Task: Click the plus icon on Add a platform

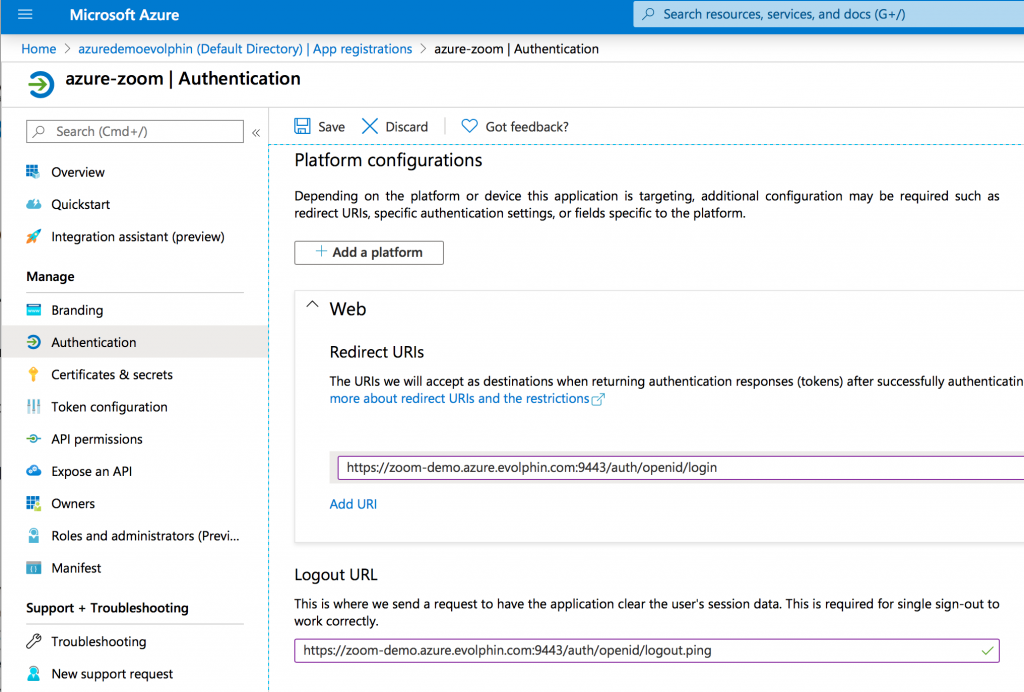Action: coord(321,251)
